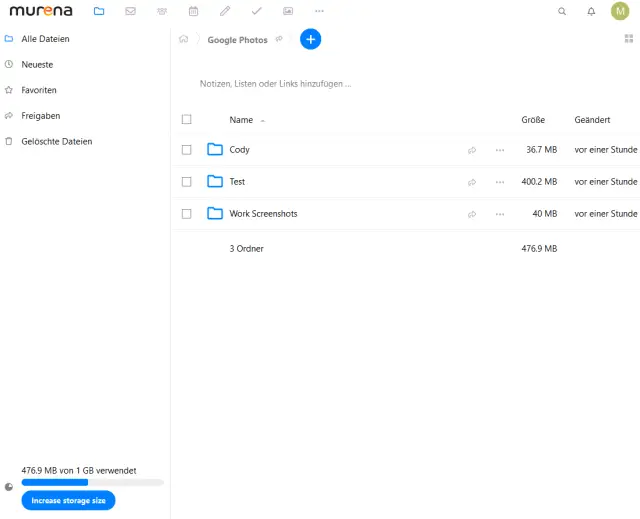Screen dimensions: 640x519
Task: Open the Mail app icon in top bar
Action: [x=130, y=11]
